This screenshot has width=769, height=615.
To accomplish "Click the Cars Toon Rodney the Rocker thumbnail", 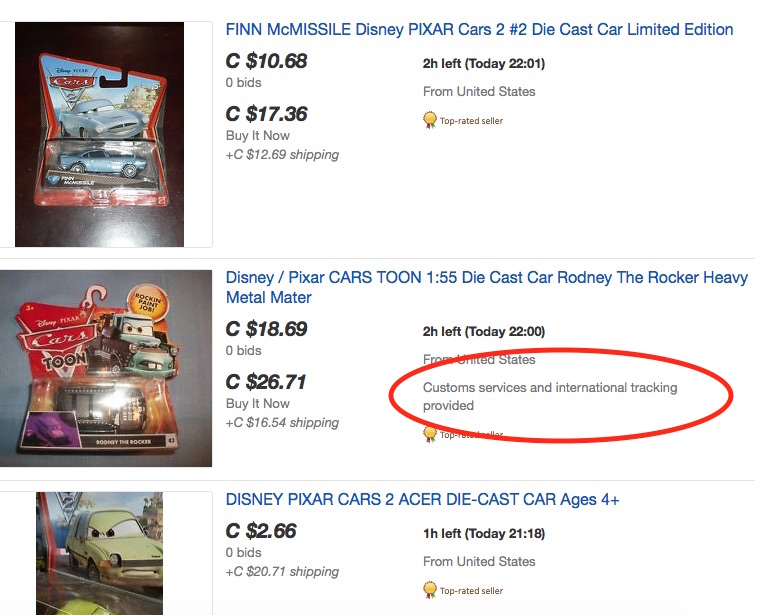I will (x=106, y=367).
